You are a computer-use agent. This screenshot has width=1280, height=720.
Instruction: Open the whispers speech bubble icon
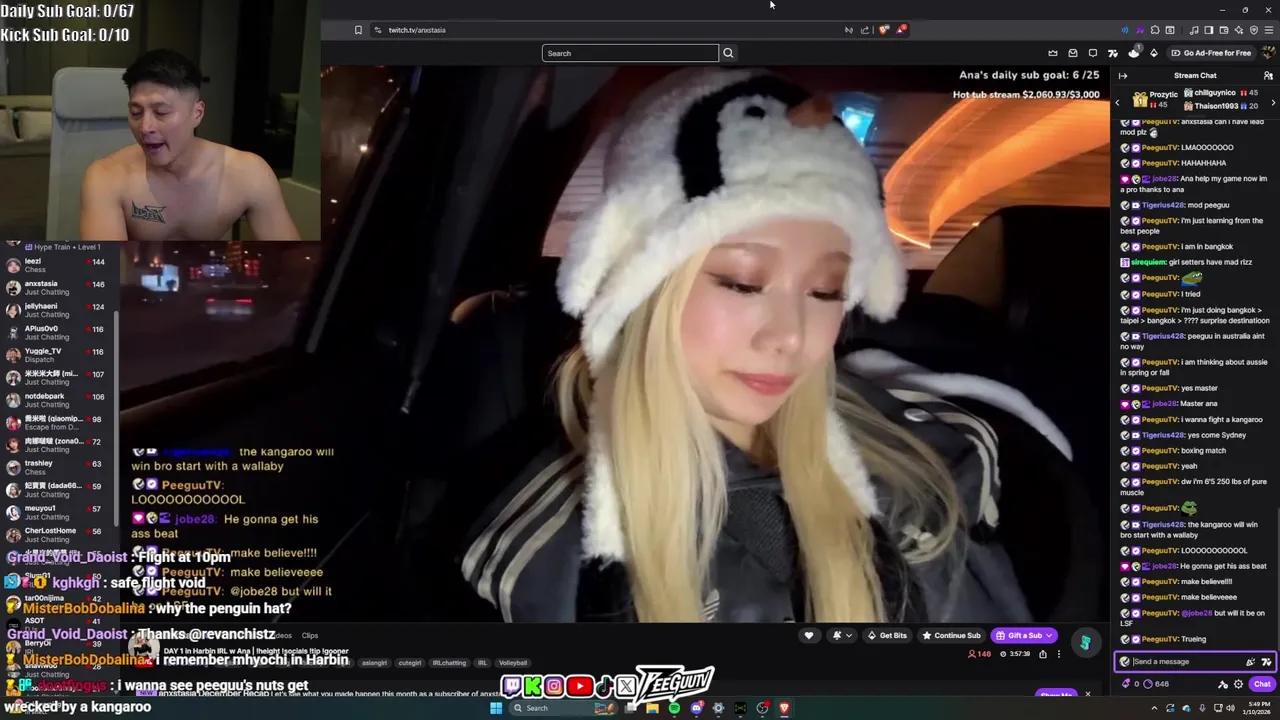tap(1093, 53)
